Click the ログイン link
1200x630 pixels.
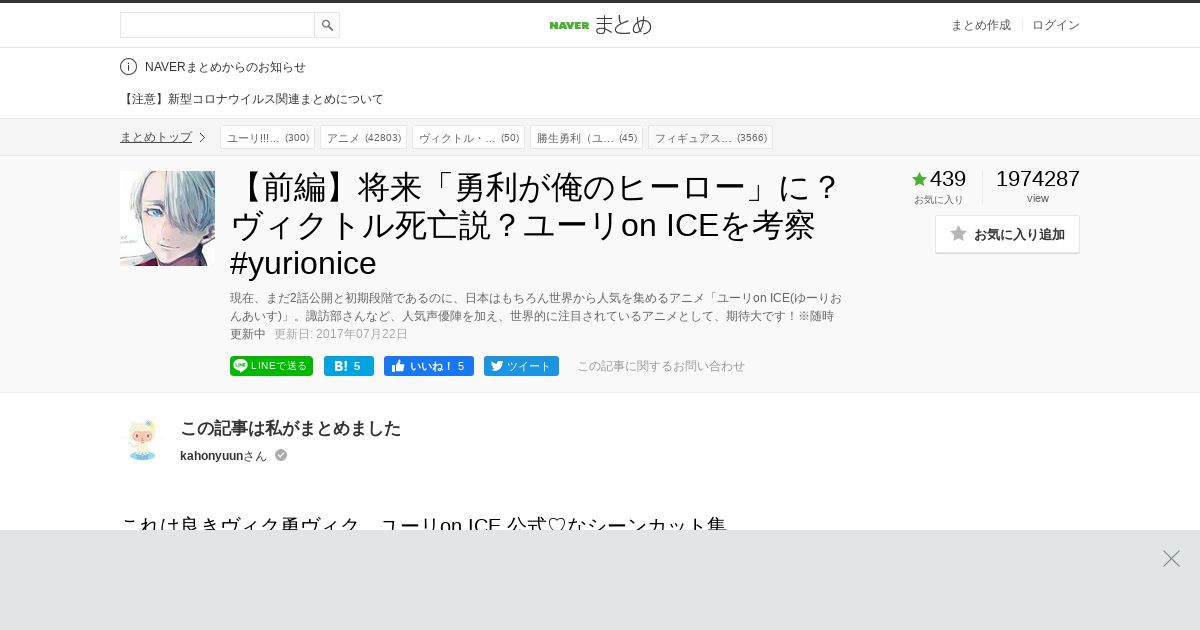pos(1056,25)
